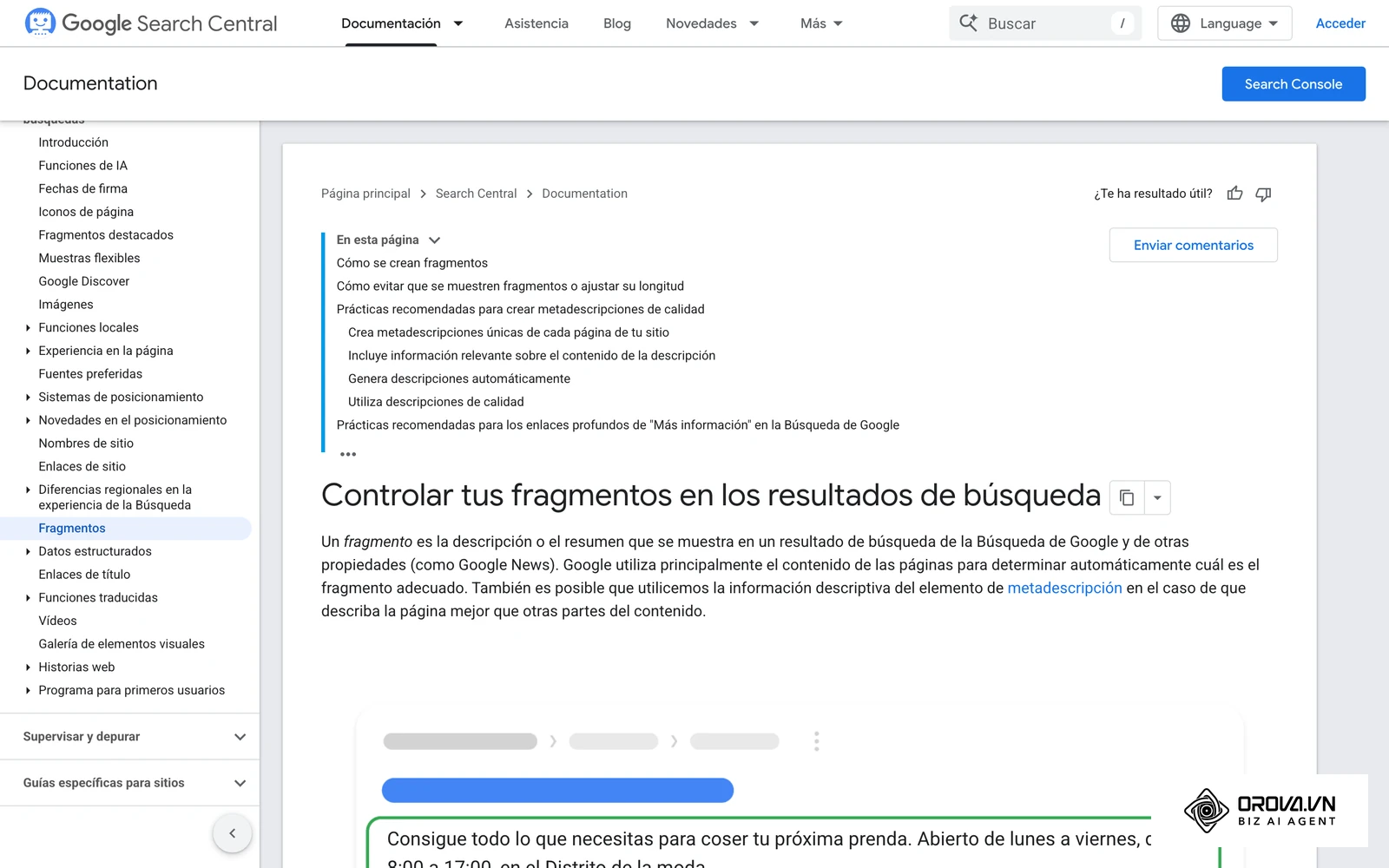Viewport: 1389px width, 868px height.
Task: Click the Search Console button
Action: 1294,84
